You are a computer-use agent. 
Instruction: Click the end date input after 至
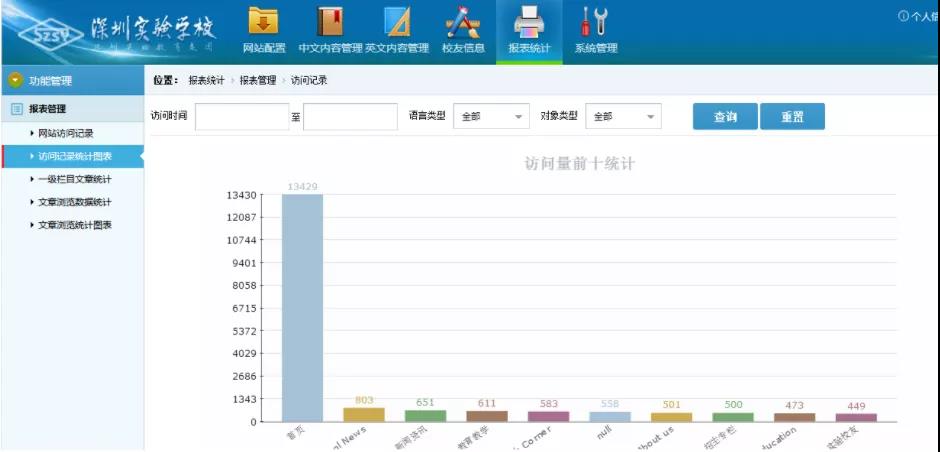(350, 116)
